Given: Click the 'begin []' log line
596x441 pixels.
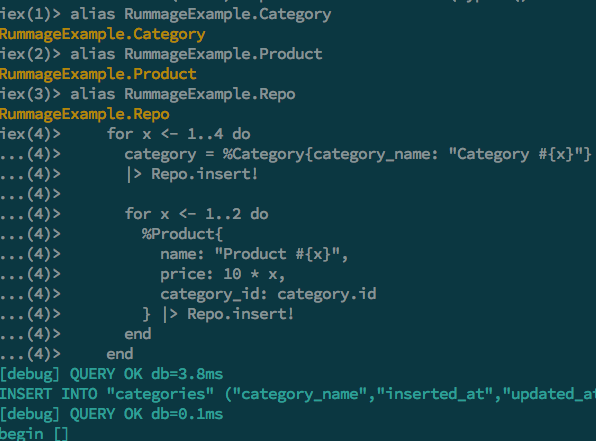Looking at the screenshot, I should [x=34, y=434].
